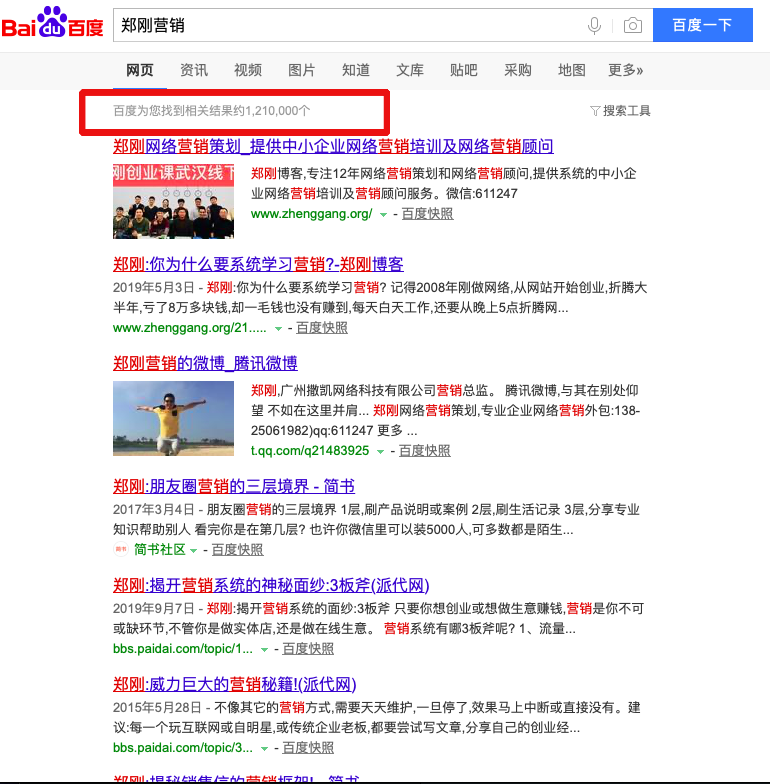Click the group photo thumbnail of first result
Image resolution: width=770 pixels, height=784 pixels.
[174, 201]
